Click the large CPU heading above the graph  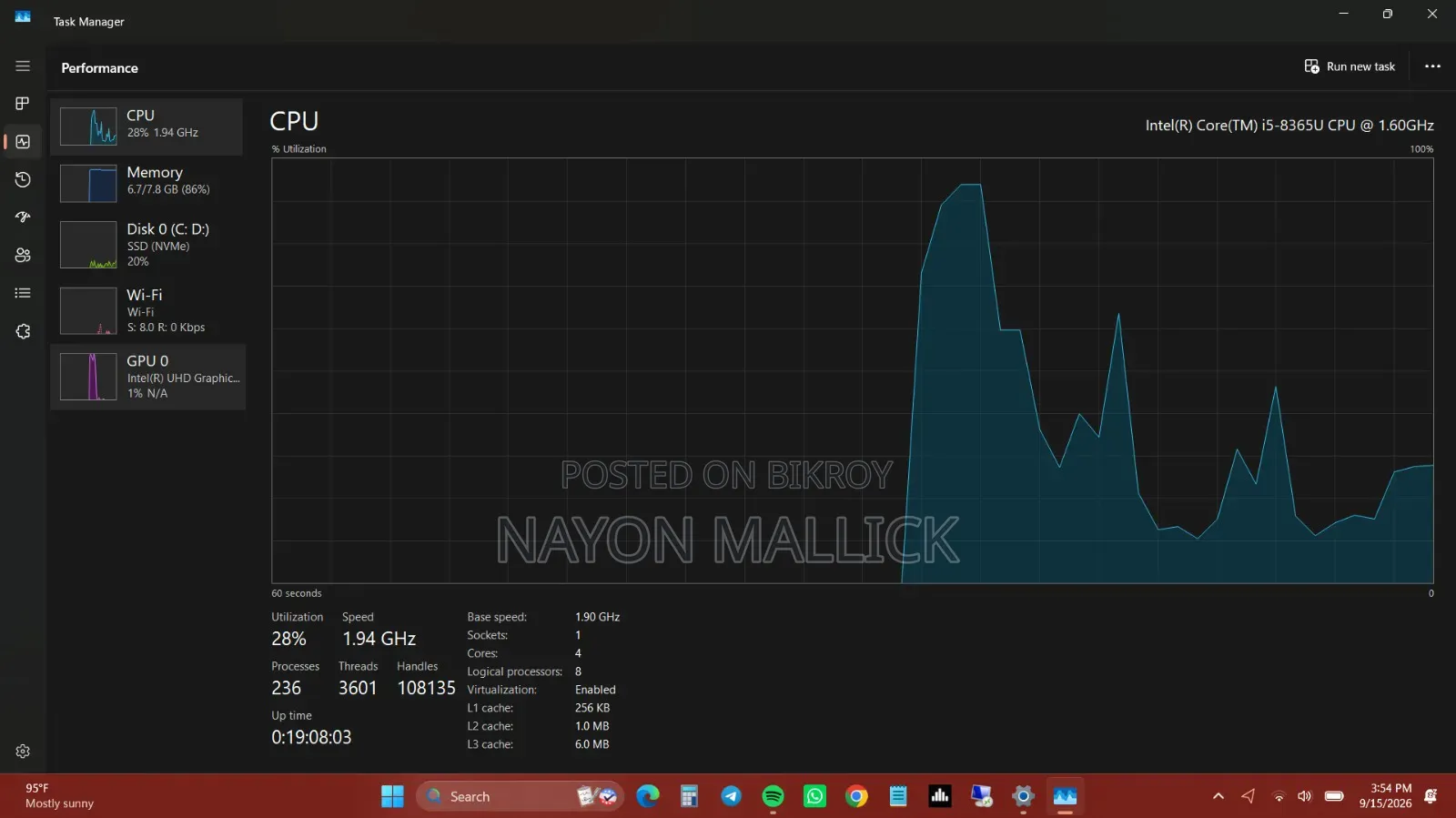294,121
